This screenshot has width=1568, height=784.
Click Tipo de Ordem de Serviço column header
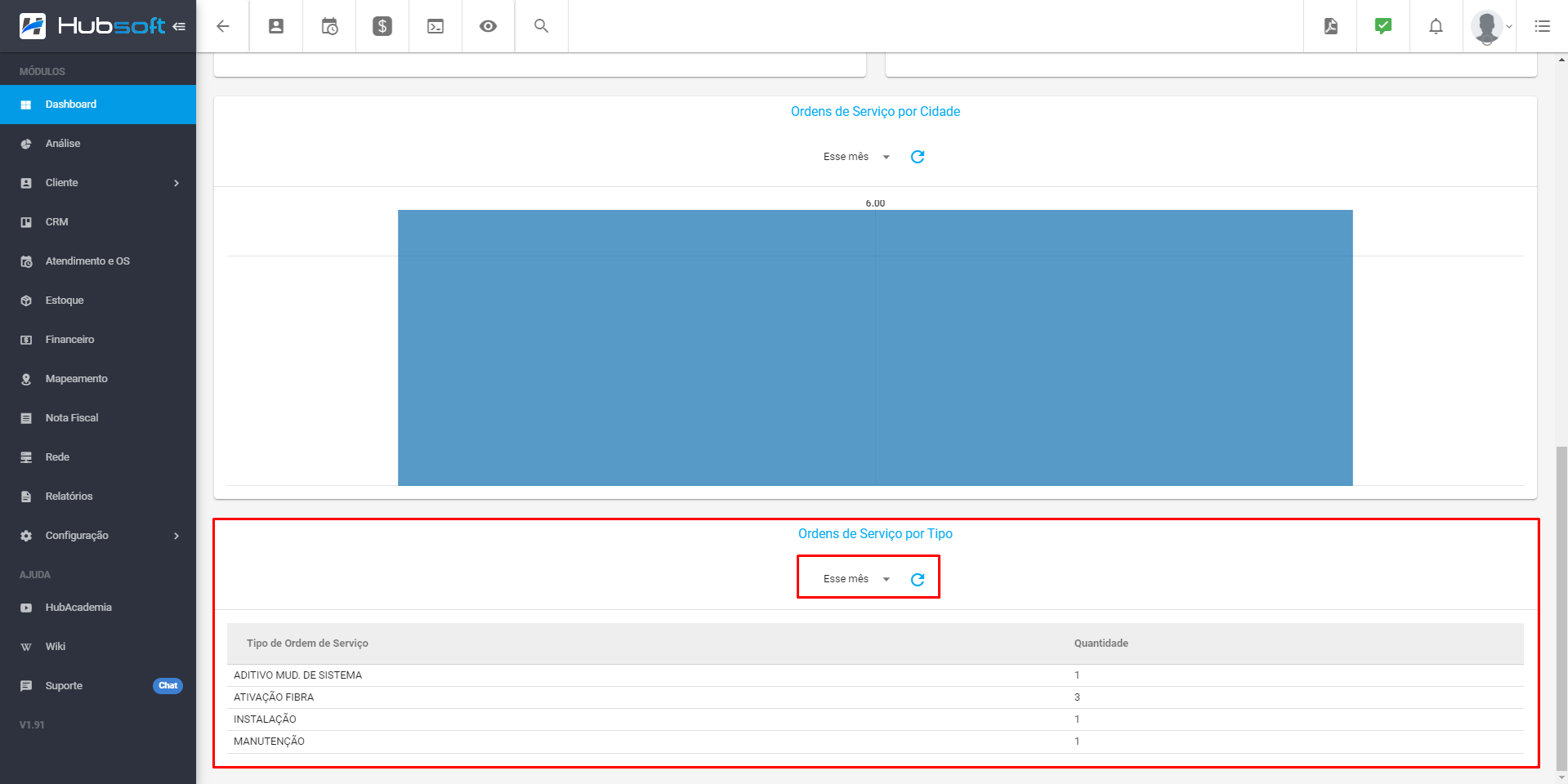pos(307,644)
